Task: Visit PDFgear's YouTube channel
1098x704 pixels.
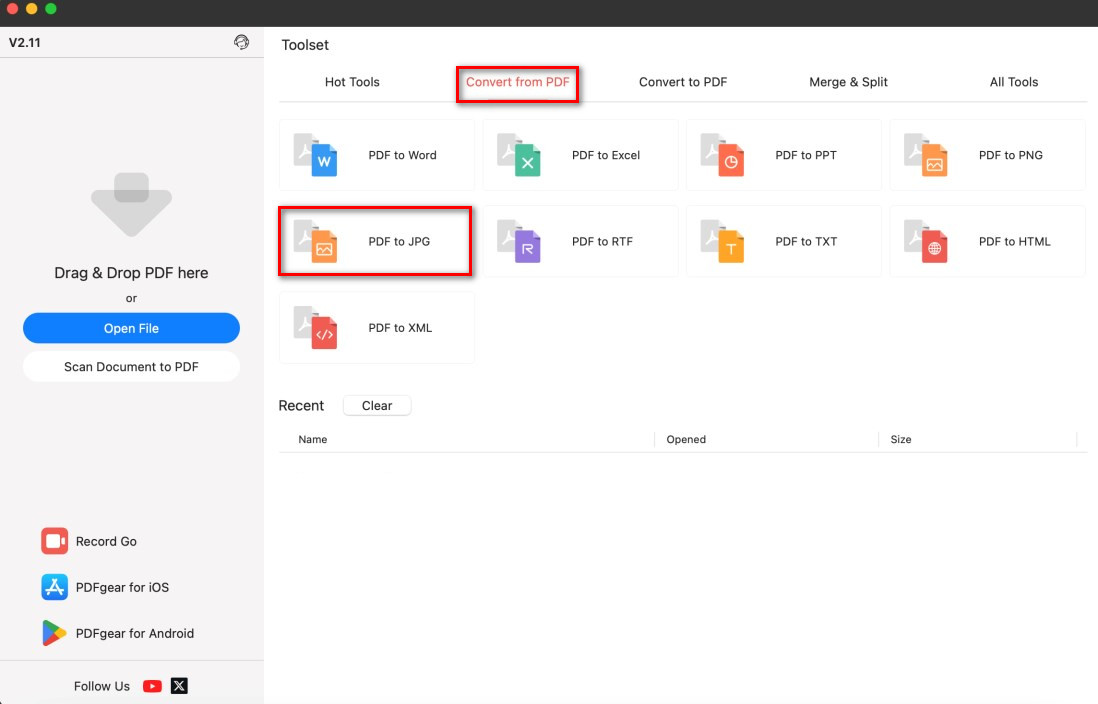Action: [x=151, y=686]
